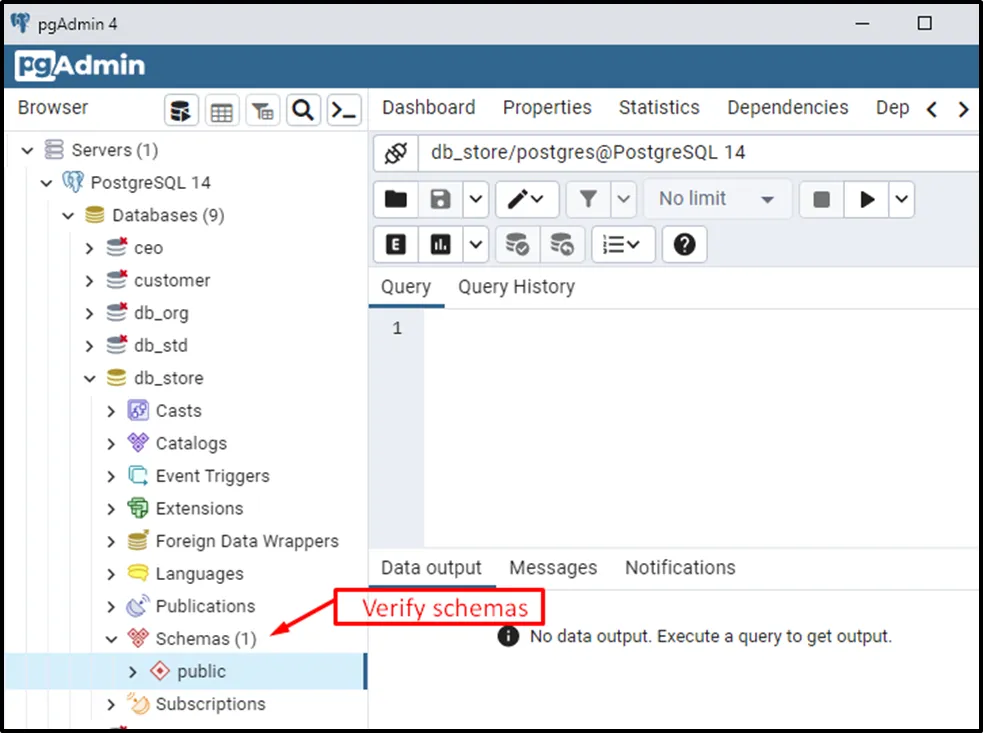The image size is (983, 733).
Task: Open the Messages output tab
Action: point(553,568)
